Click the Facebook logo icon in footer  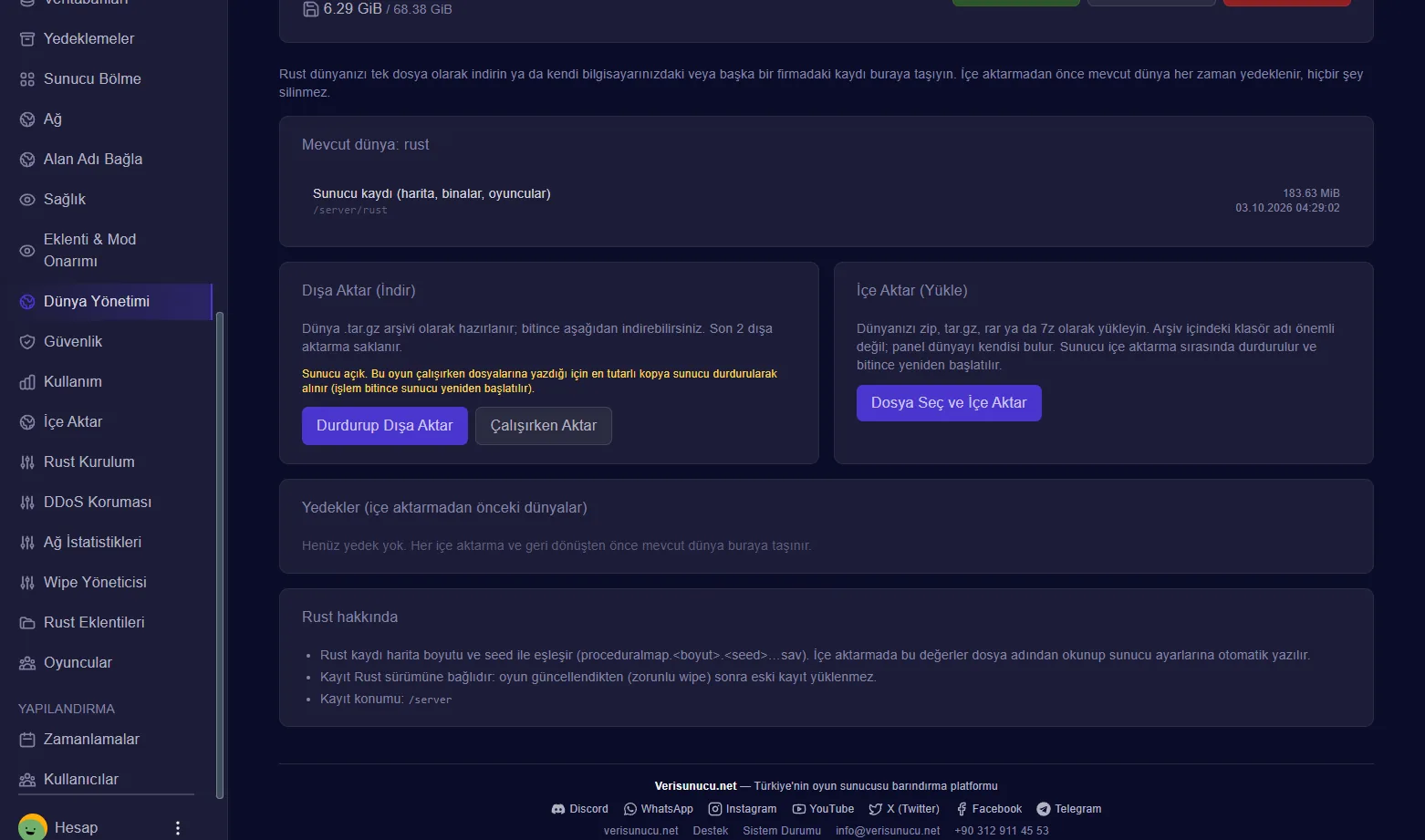(x=962, y=809)
